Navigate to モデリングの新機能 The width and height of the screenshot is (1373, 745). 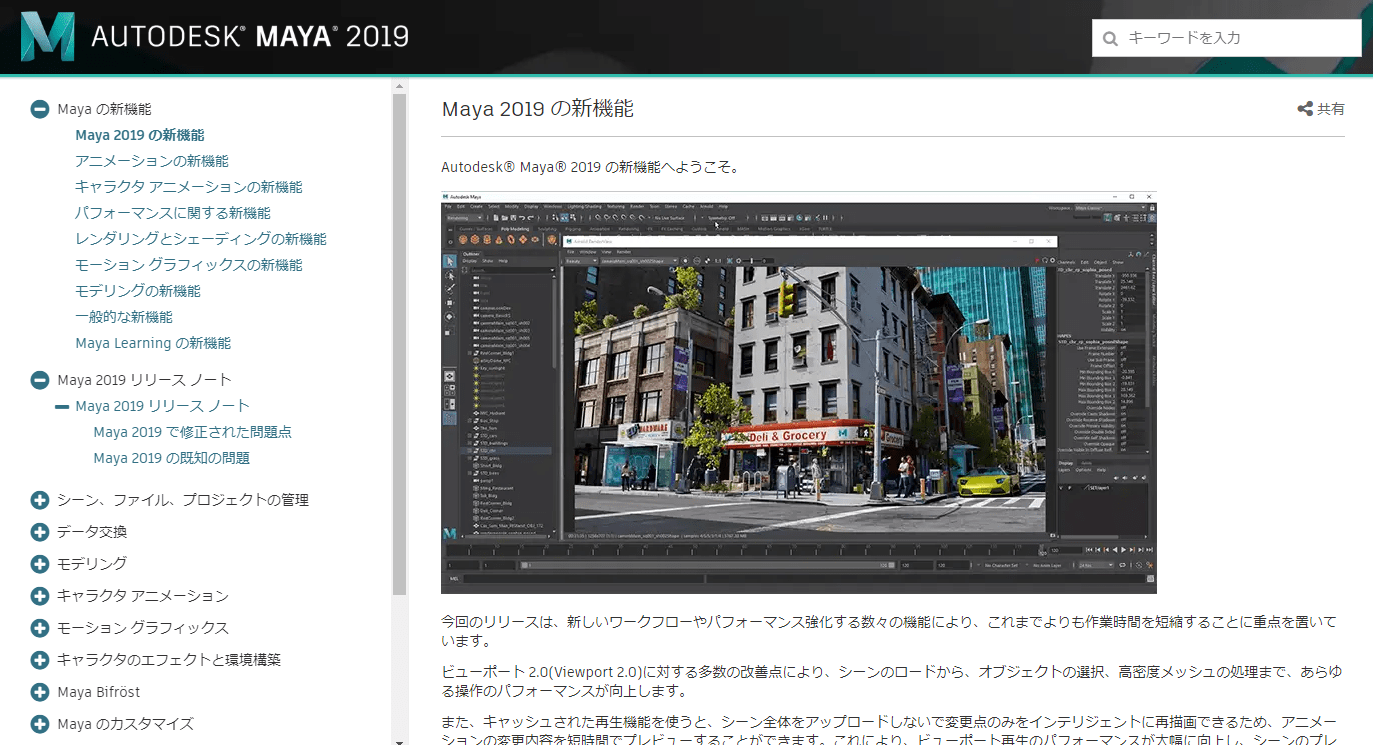[138, 291]
